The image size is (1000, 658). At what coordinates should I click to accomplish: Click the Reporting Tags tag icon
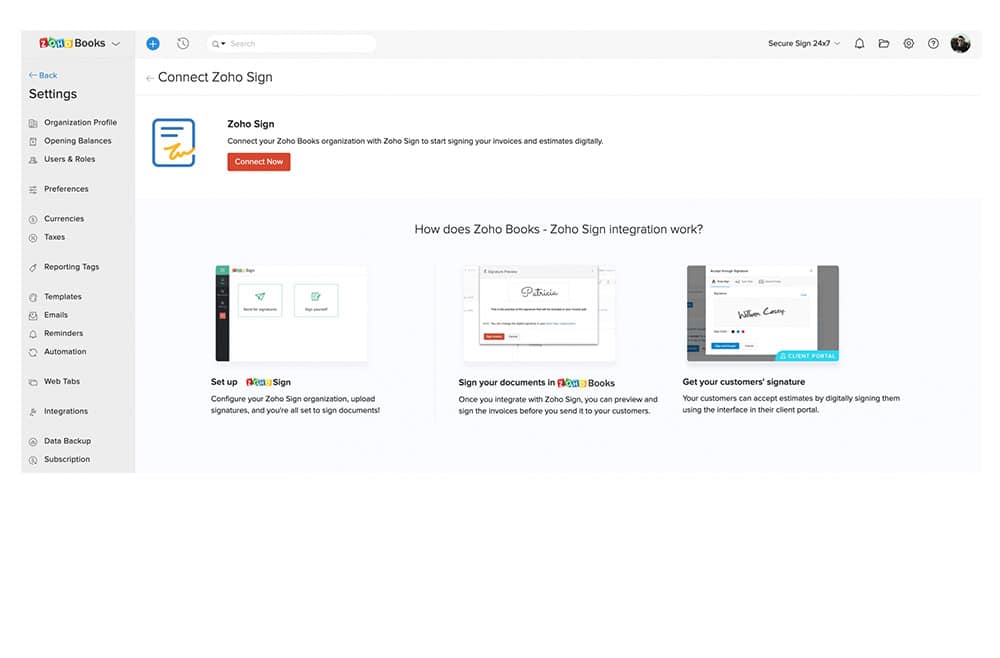[33, 268]
